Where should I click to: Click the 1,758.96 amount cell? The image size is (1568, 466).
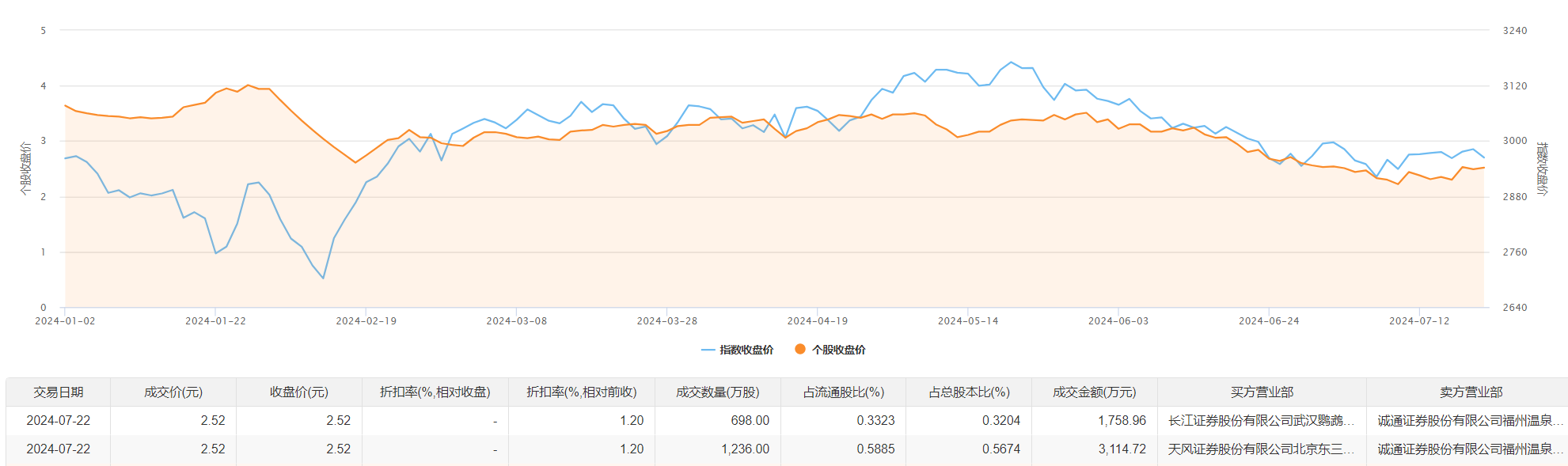[x=1122, y=421]
